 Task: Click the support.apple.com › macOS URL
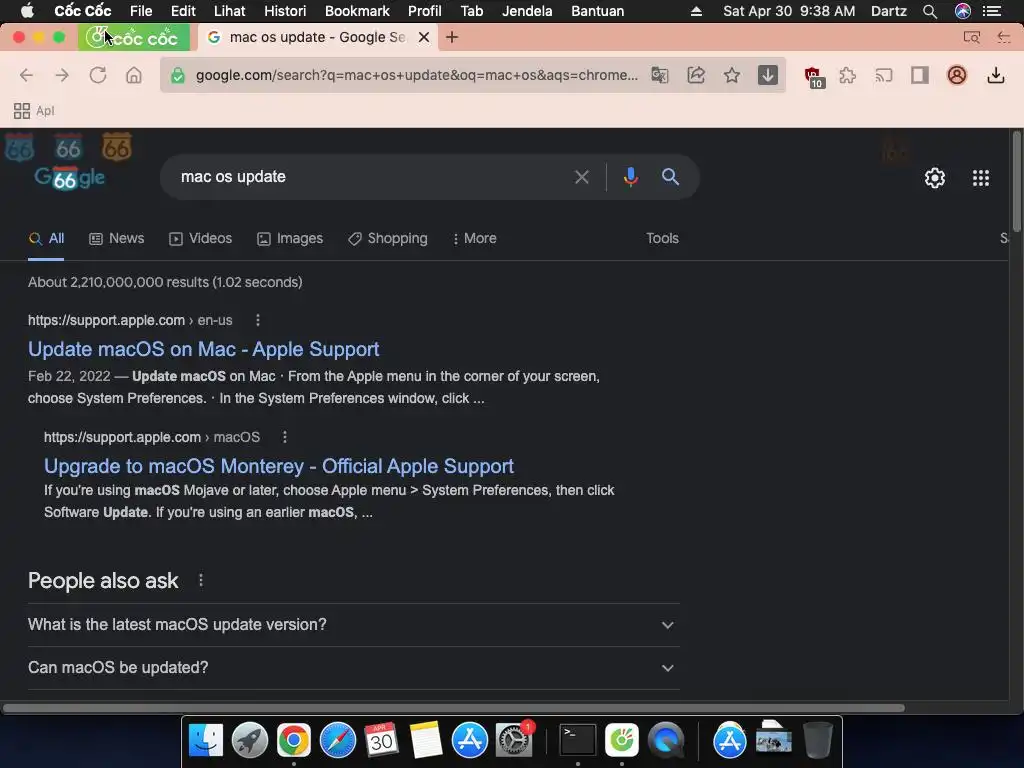pyautogui.click(x=152, y=437)
